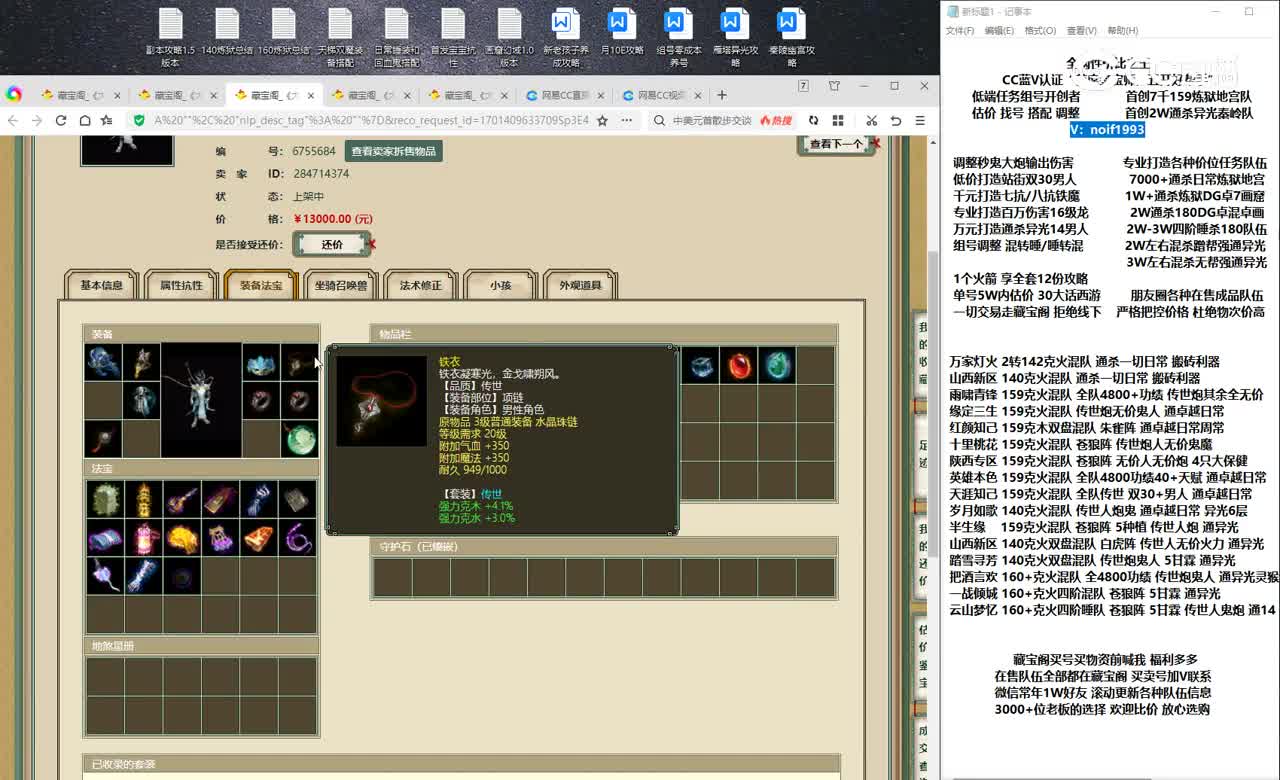Click the price text ¥13000.00
Screen dimensions: 1280x780
333,219
